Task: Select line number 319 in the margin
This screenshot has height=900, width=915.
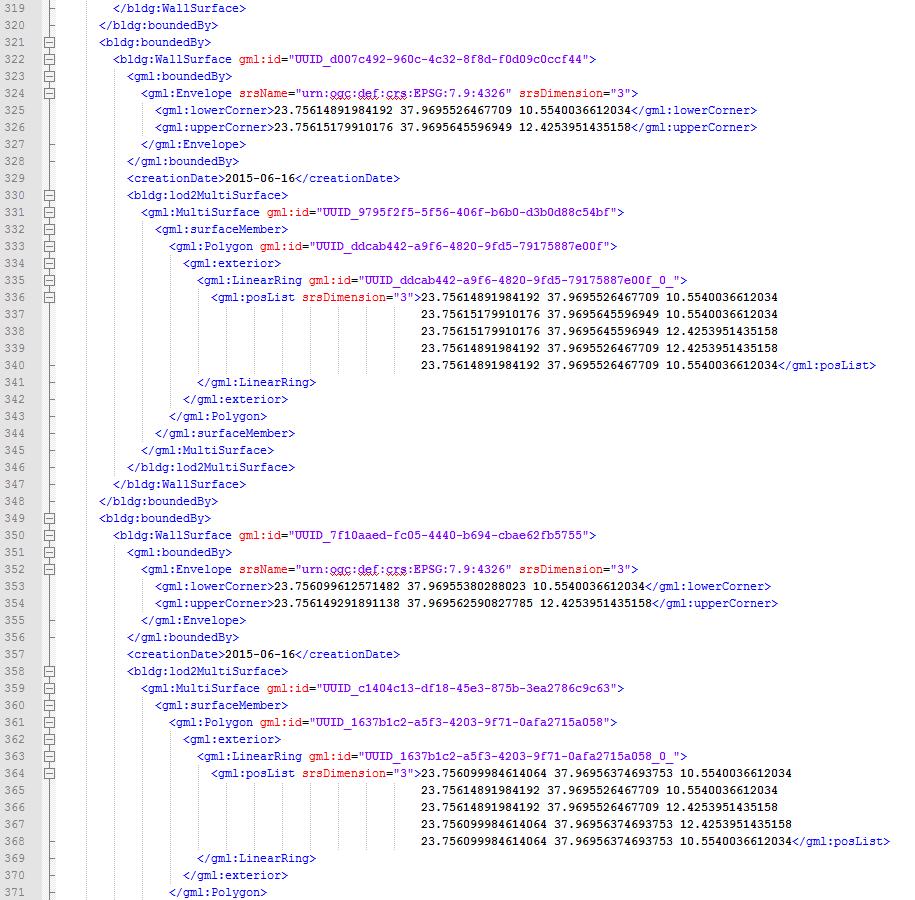Action: pyautogui.click(x=15, y=9)
